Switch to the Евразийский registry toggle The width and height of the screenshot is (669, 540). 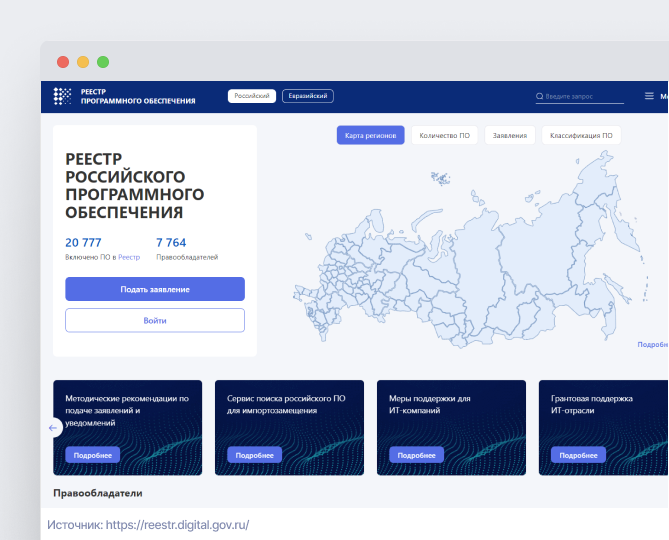pos(308,96)
